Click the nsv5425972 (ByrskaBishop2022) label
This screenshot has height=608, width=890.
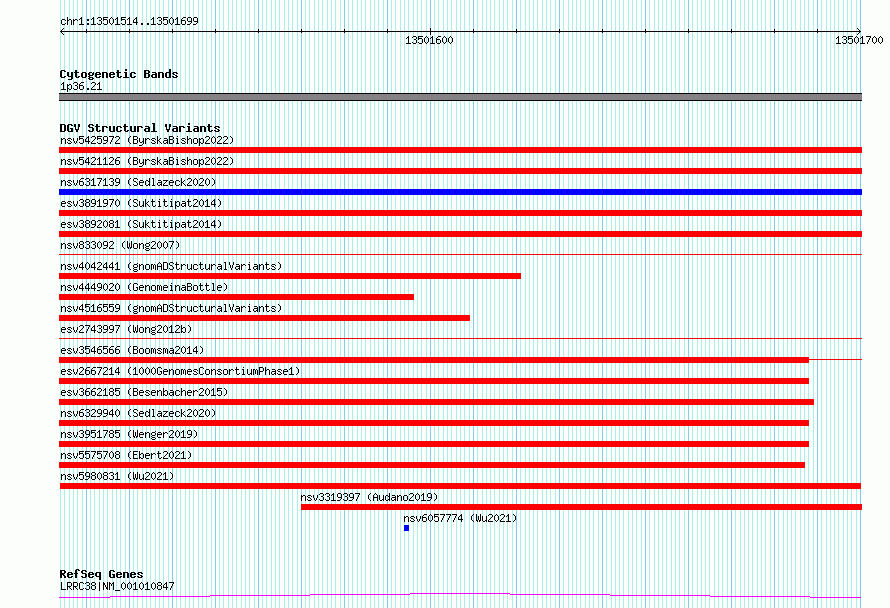pyautogui.click(x=147, y=140)
